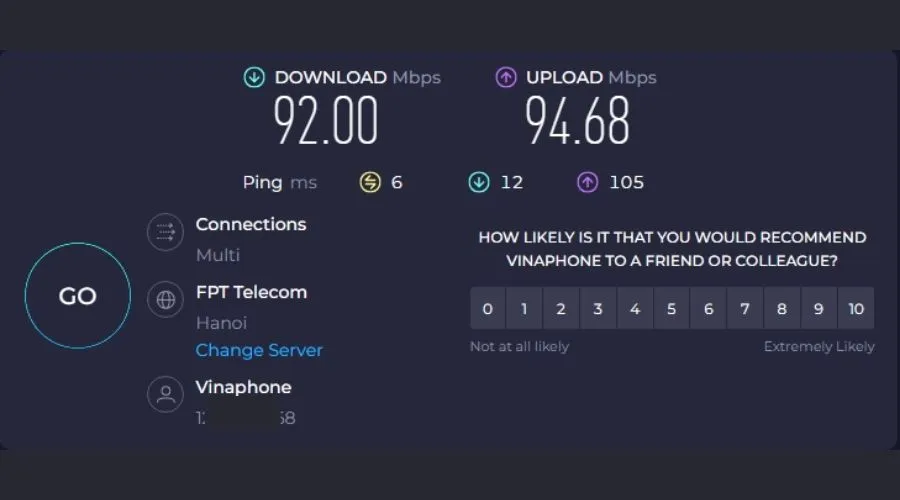Click the Multi connections mode label
The image size is (900, 500).
point(218,255)
